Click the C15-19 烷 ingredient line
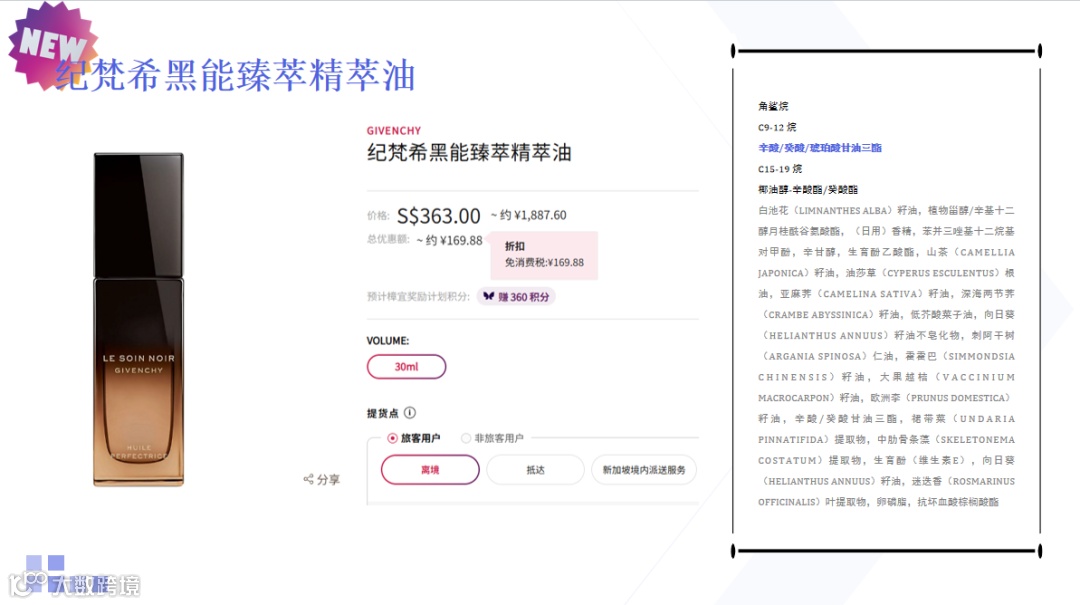 coord(780,168)
